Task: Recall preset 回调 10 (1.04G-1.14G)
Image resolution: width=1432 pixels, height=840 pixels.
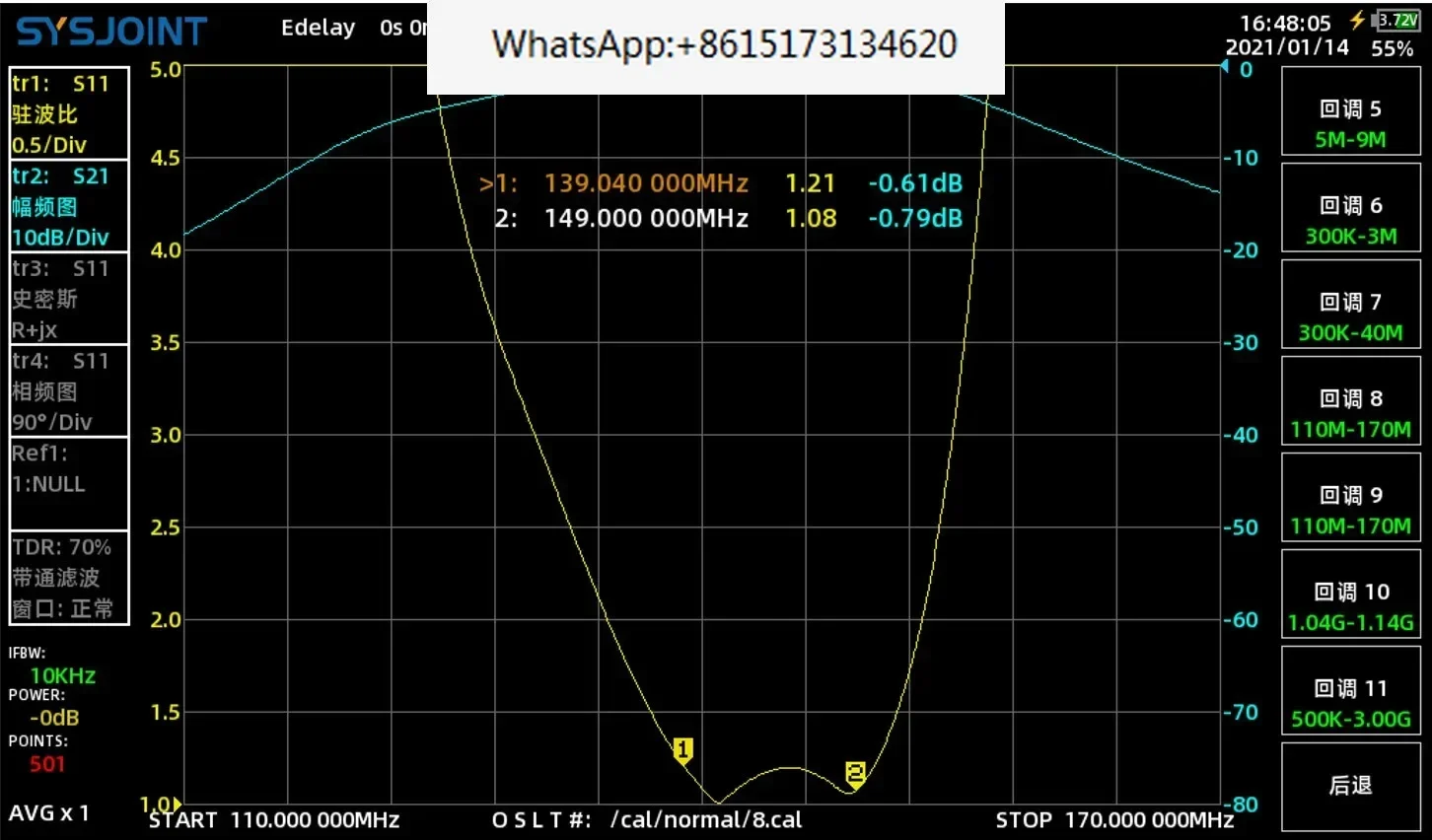Action: 1350,595
